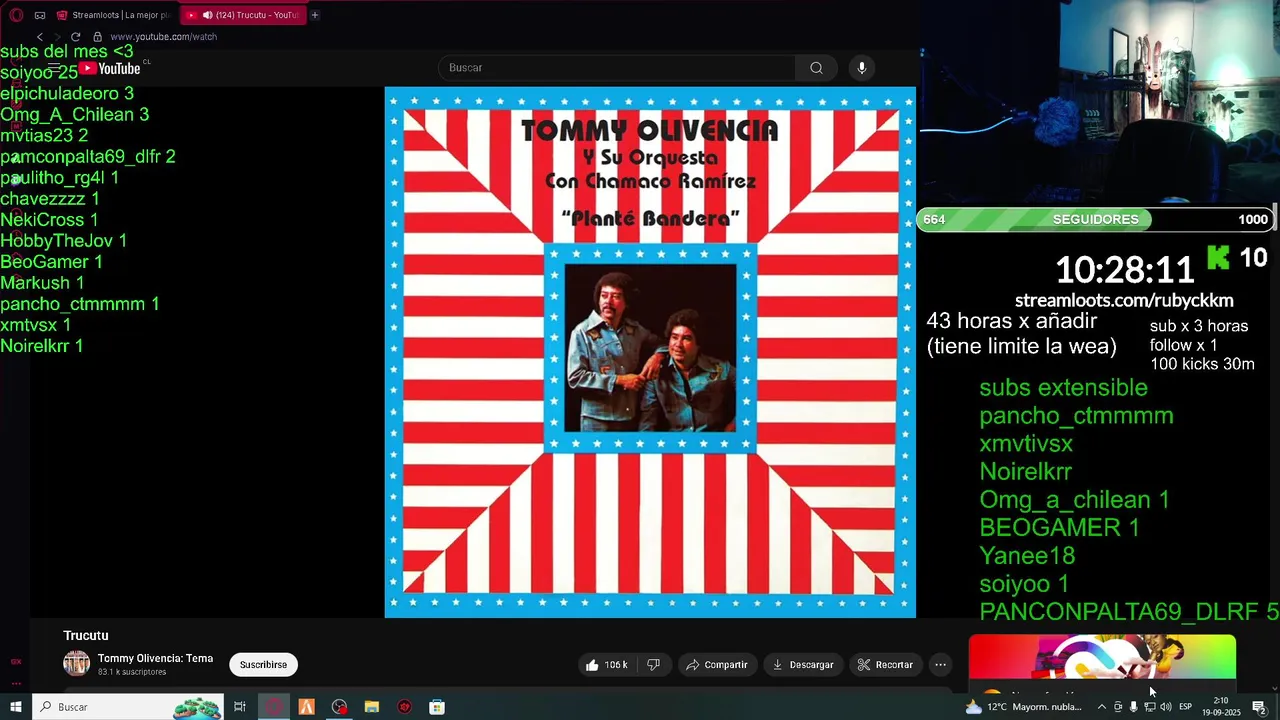Reload the YouTube page
Viewport: 1280px width, 720px height.
tap(75, 37)
